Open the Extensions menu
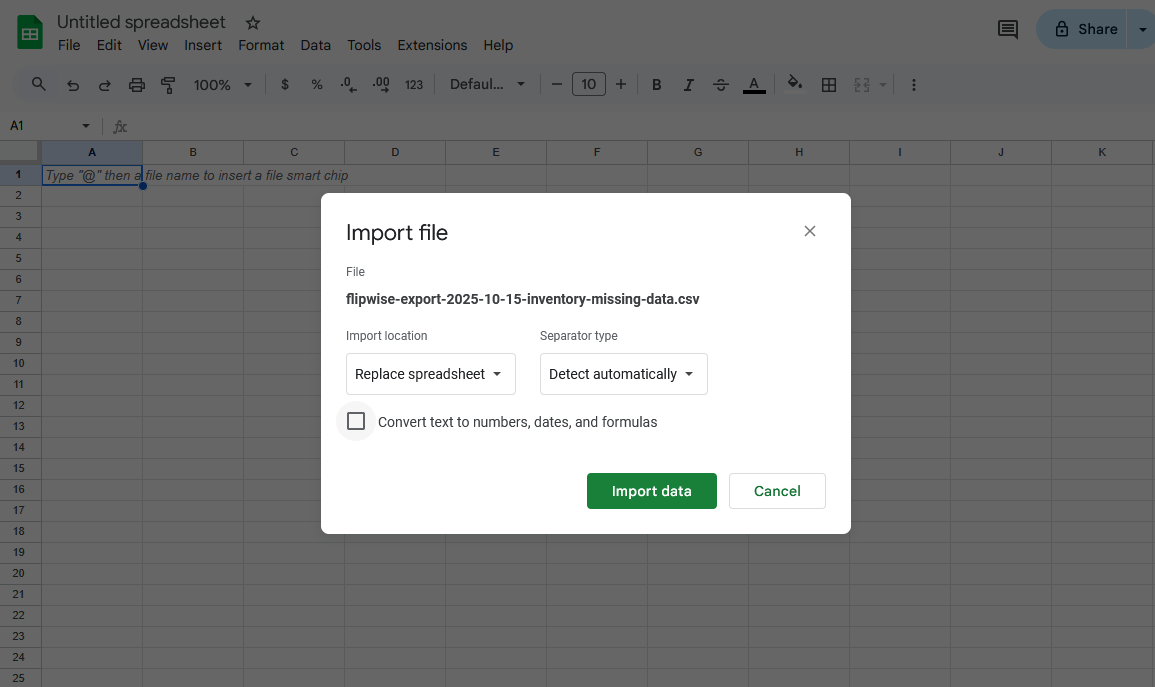Viewport: 1155px width, 687px height. [432, 45]
